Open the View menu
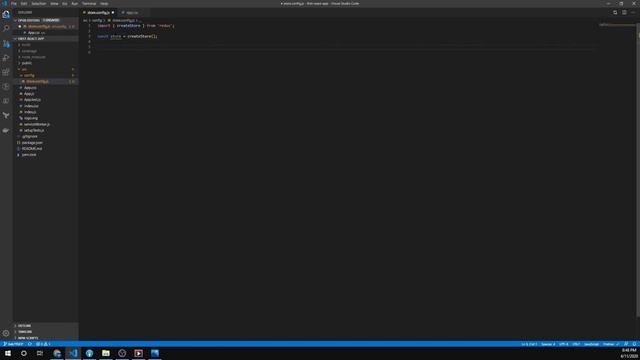Screen dimensions: 640x360 pos(54,4)
